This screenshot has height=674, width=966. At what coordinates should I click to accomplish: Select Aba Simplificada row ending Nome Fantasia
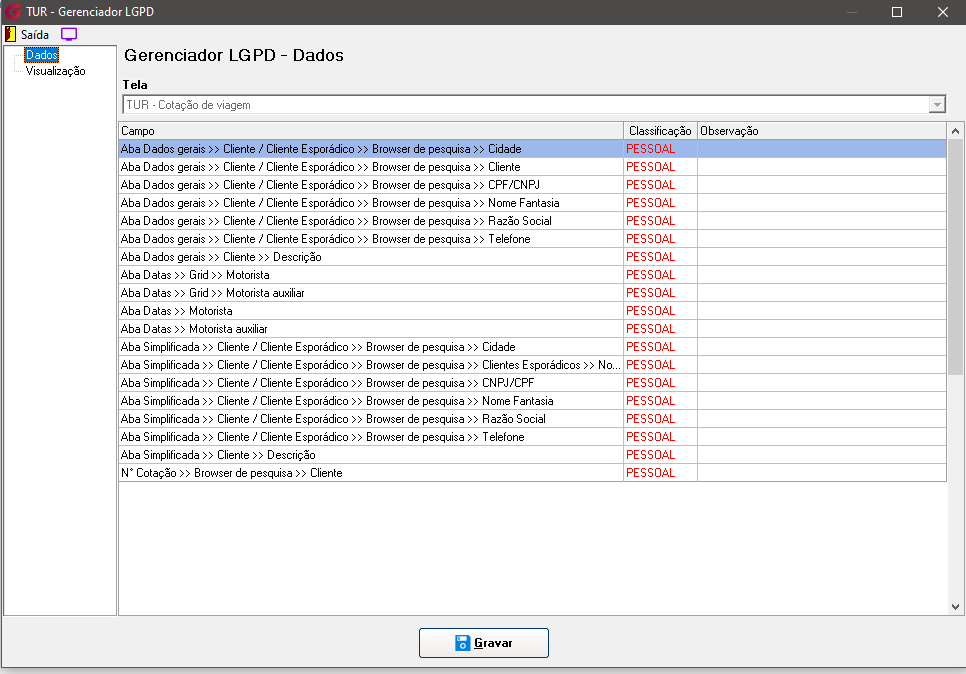[x=532, y=400]
